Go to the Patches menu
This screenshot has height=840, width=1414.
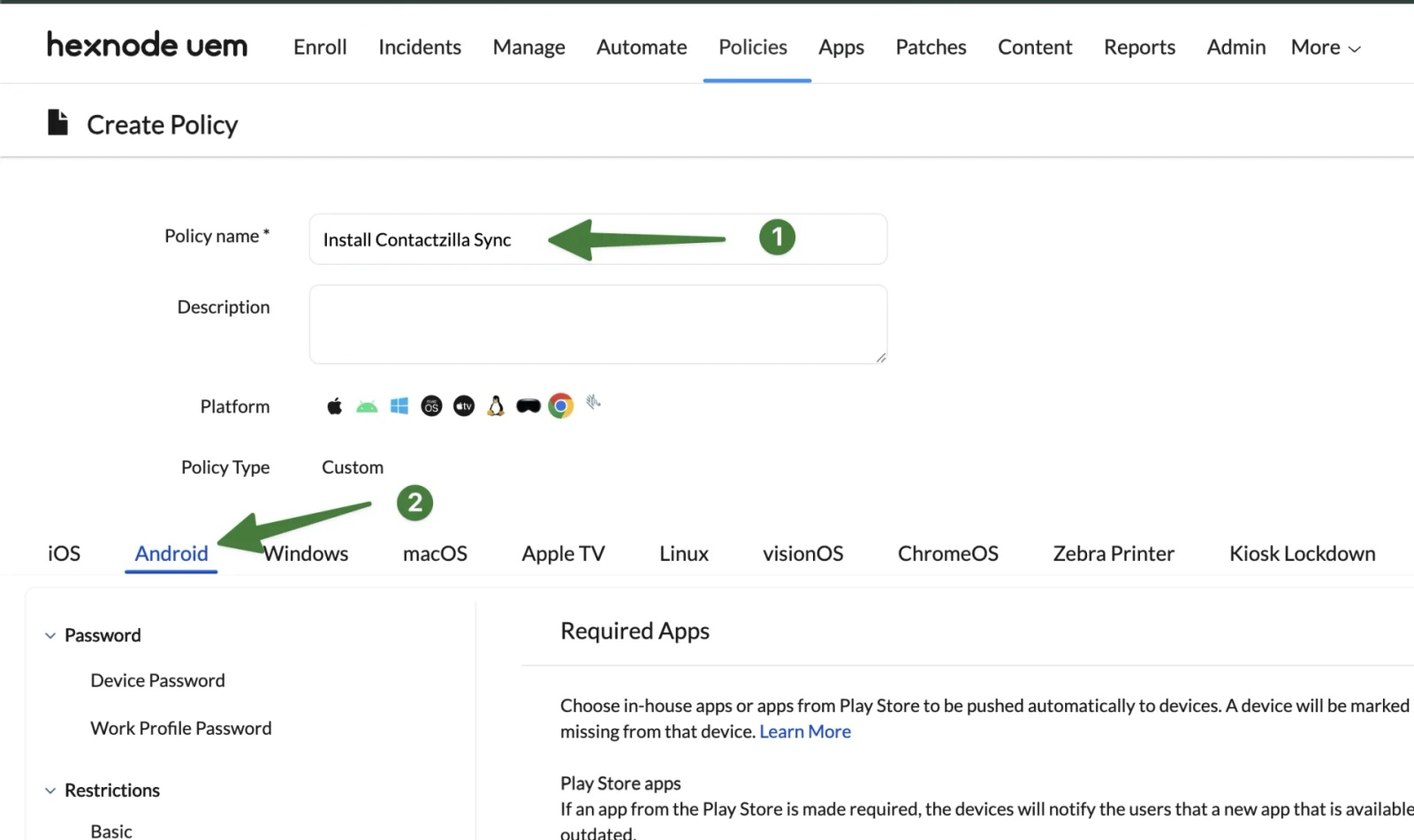(x=931, y=47)
